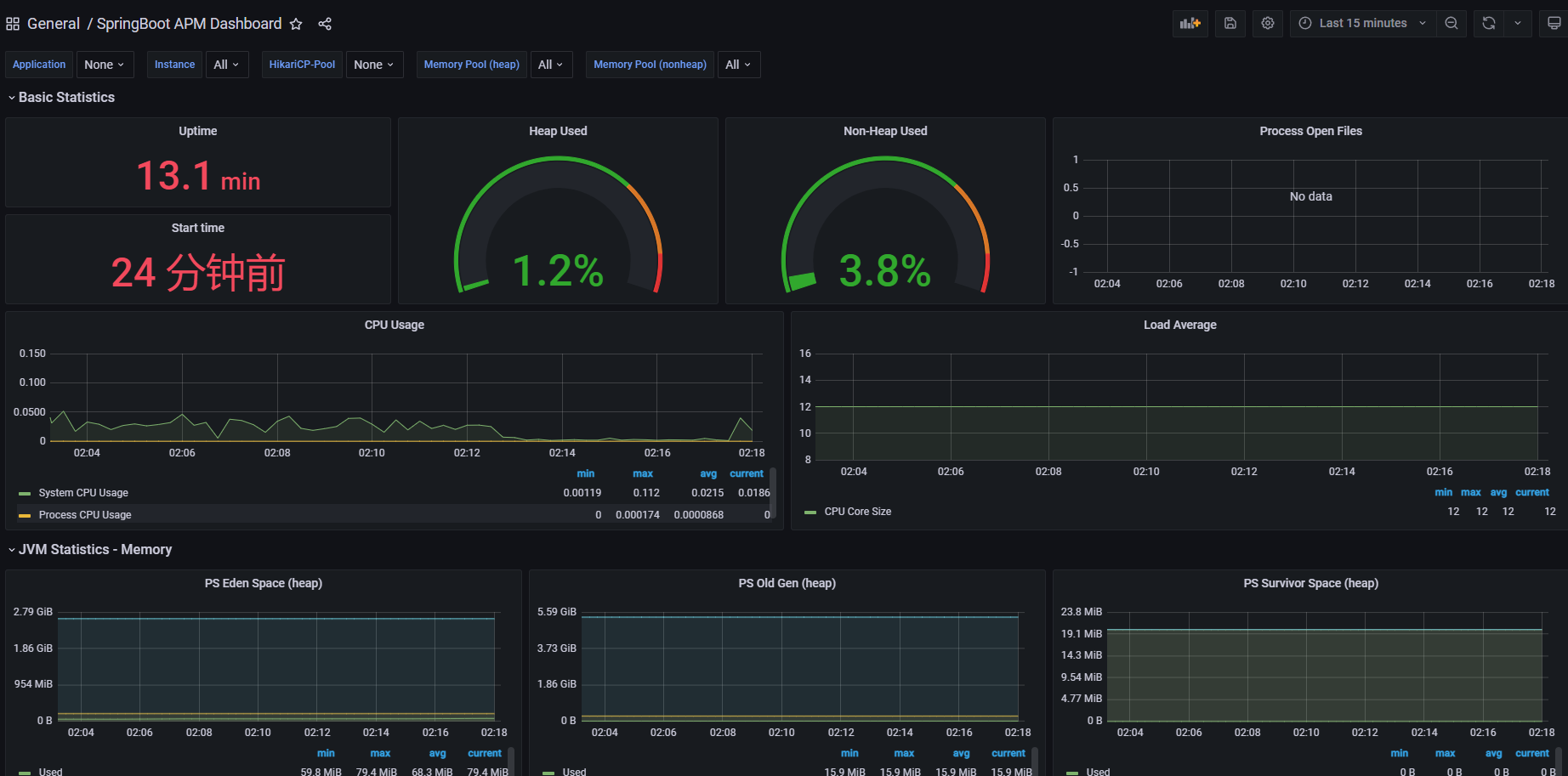This screenshot has width=1568, height=776.
Task: Cycle the view mode monitor icon
Action: [x=1554, y=23]
